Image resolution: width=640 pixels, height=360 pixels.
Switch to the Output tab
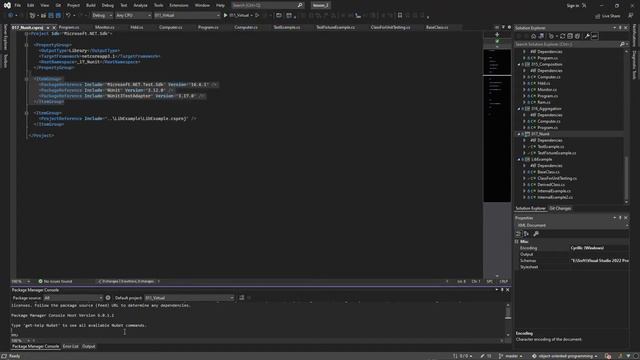89,347
